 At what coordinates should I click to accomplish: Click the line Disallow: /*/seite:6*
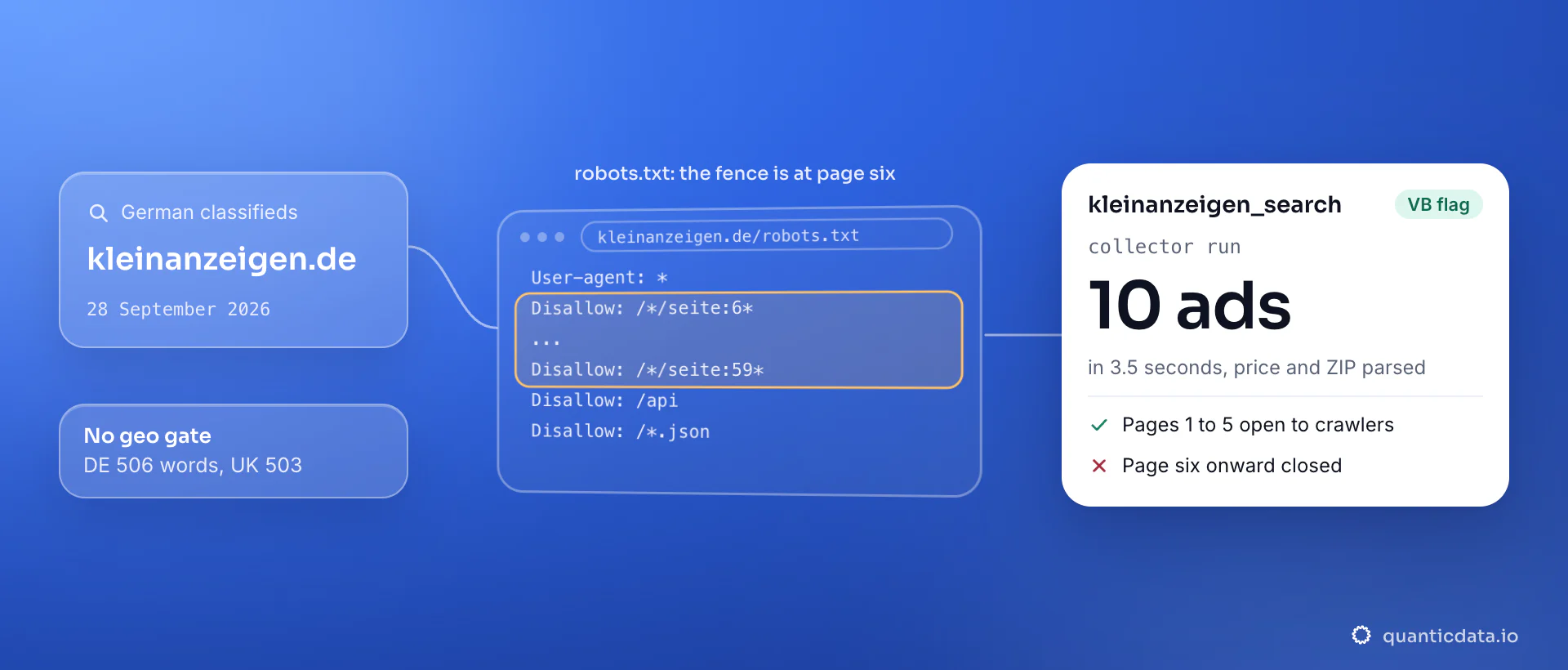(x=642, y=308)
